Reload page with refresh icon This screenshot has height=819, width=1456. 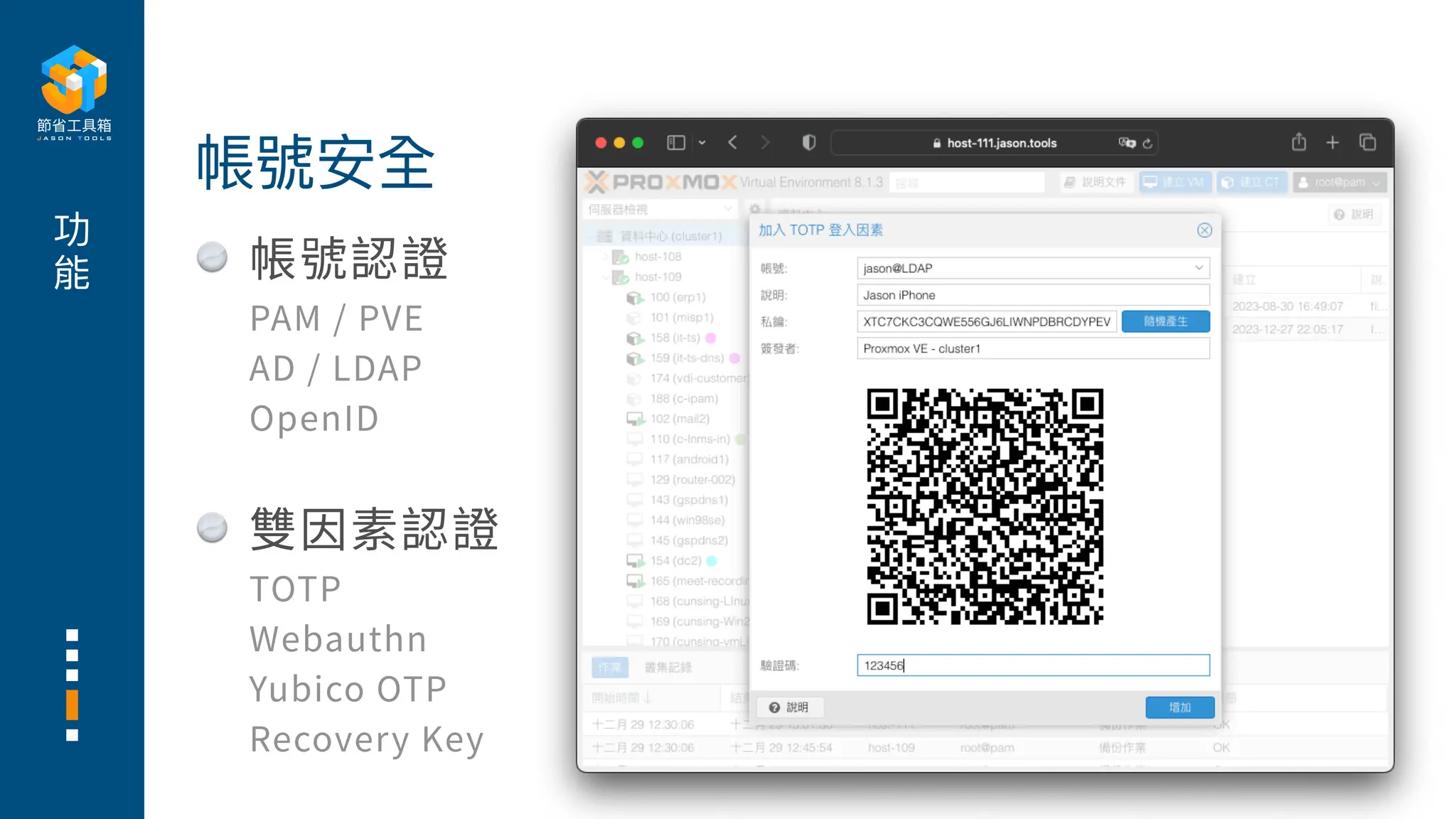(1147, 144)
